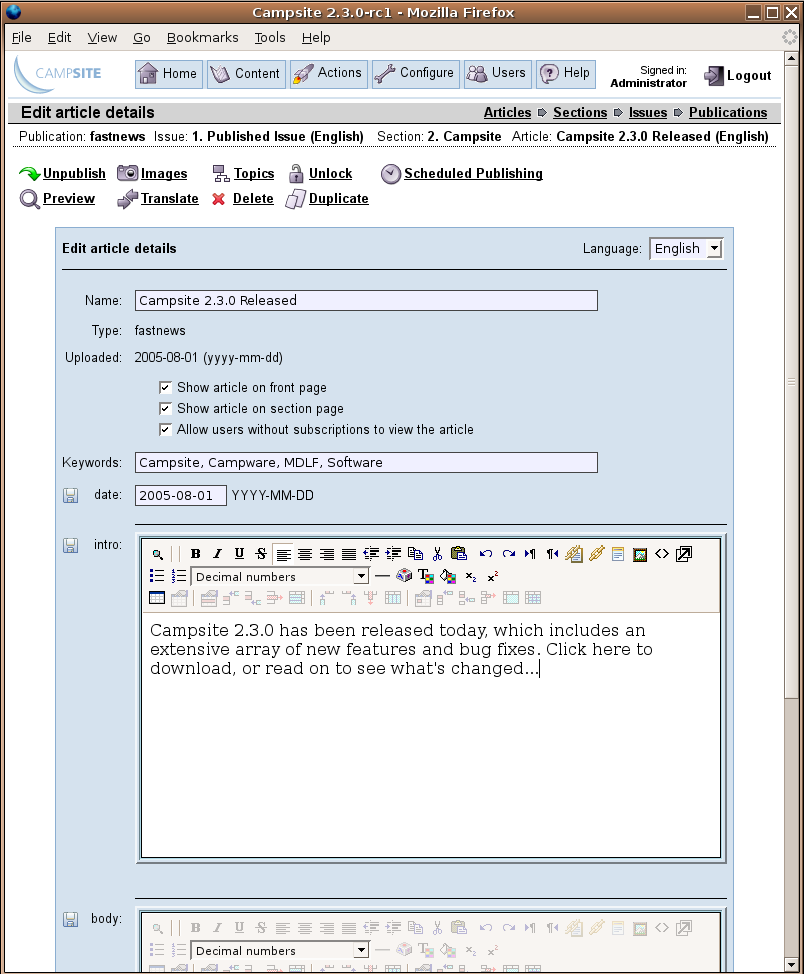
Task: Undo last change in intro editor
Action: 486,553
